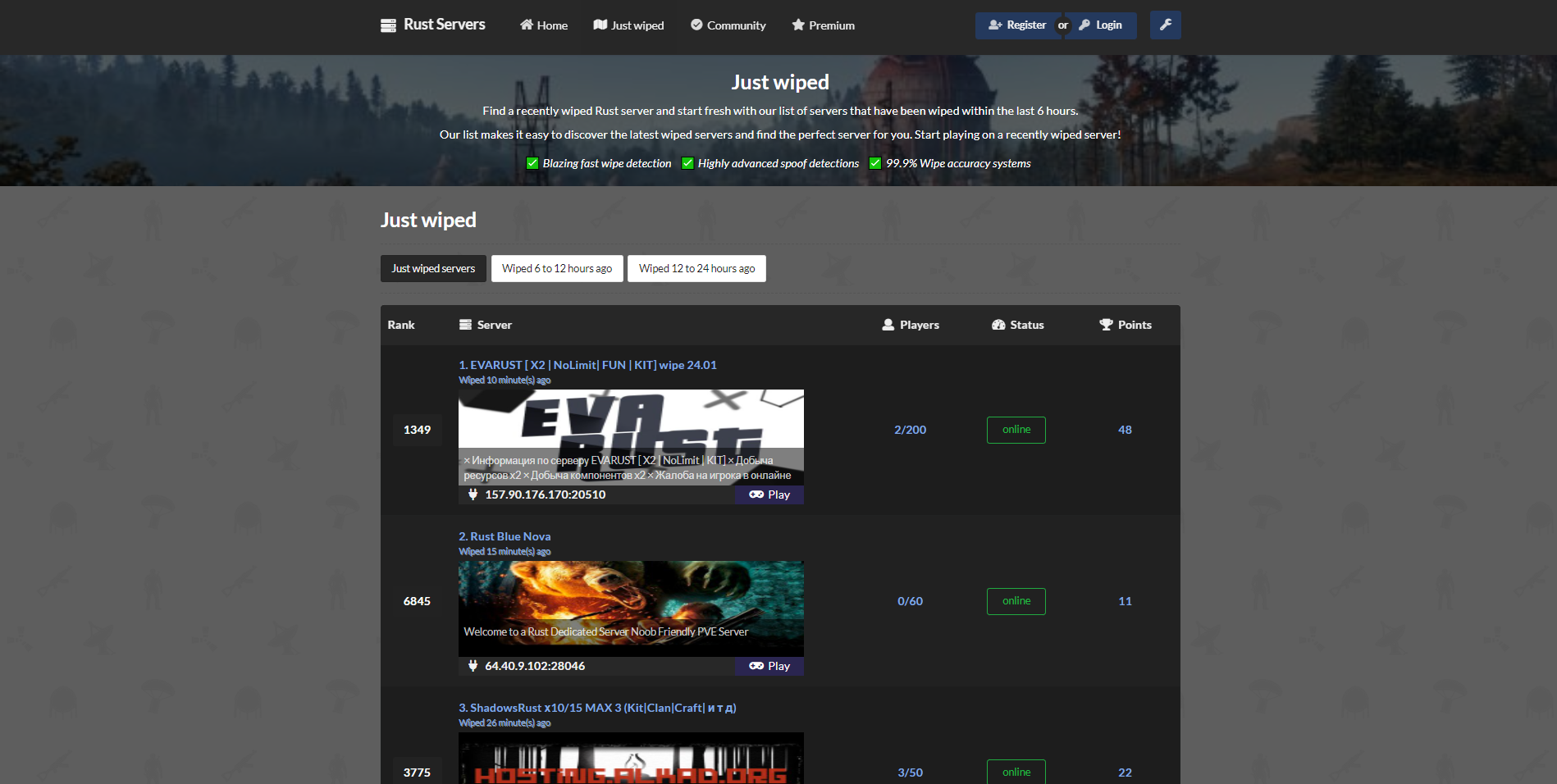This screenshot has width=1557, height=784.
Task: Click the Status column gauge icon
Action: click(998, 325)
